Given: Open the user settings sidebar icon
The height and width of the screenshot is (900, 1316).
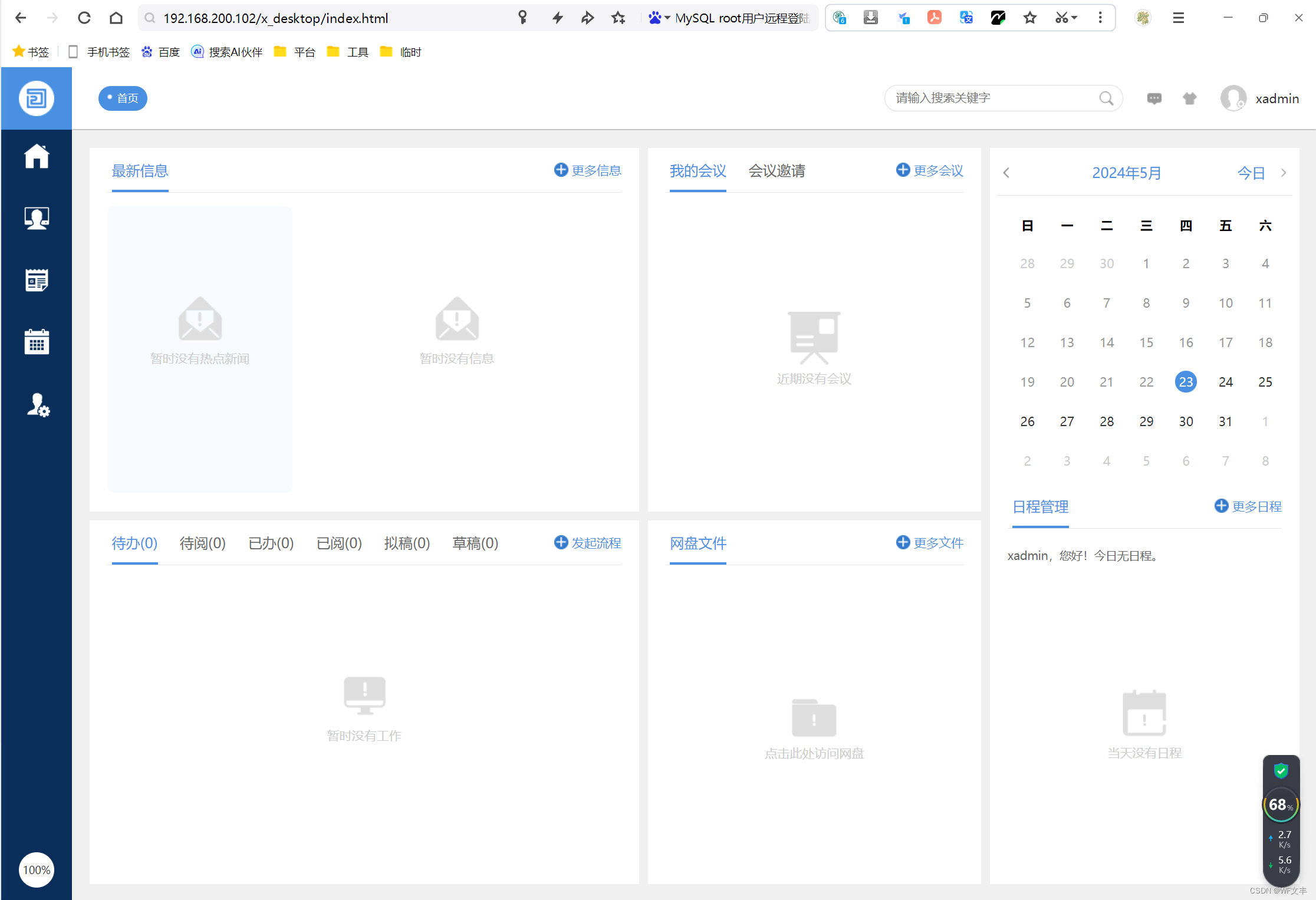Looking at the screenshot, I should [37, 405].
